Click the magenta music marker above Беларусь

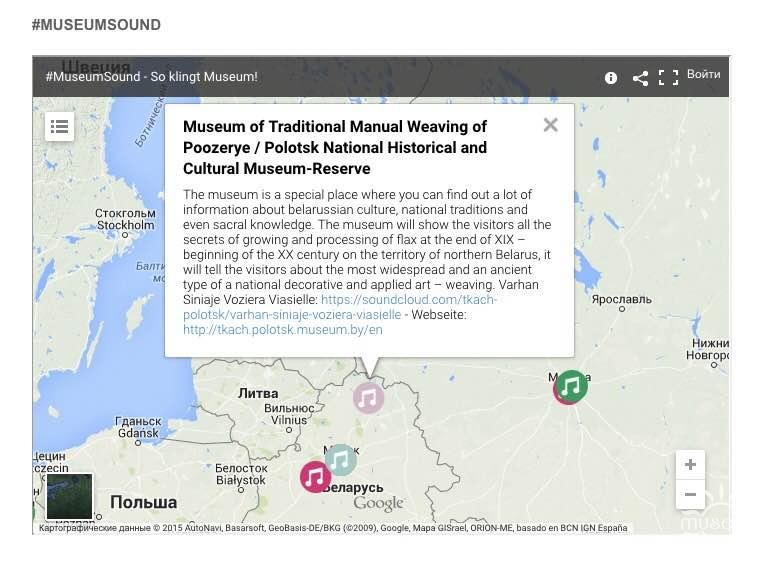coord(316,476)
